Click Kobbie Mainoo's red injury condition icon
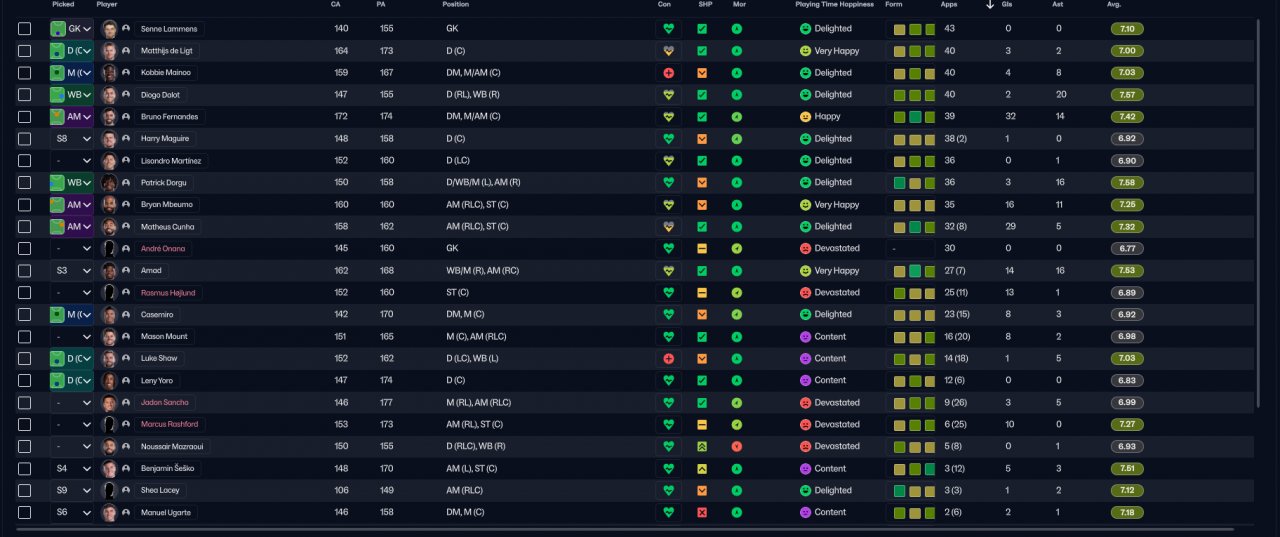The image size is (1280, 537). point(669,73)
